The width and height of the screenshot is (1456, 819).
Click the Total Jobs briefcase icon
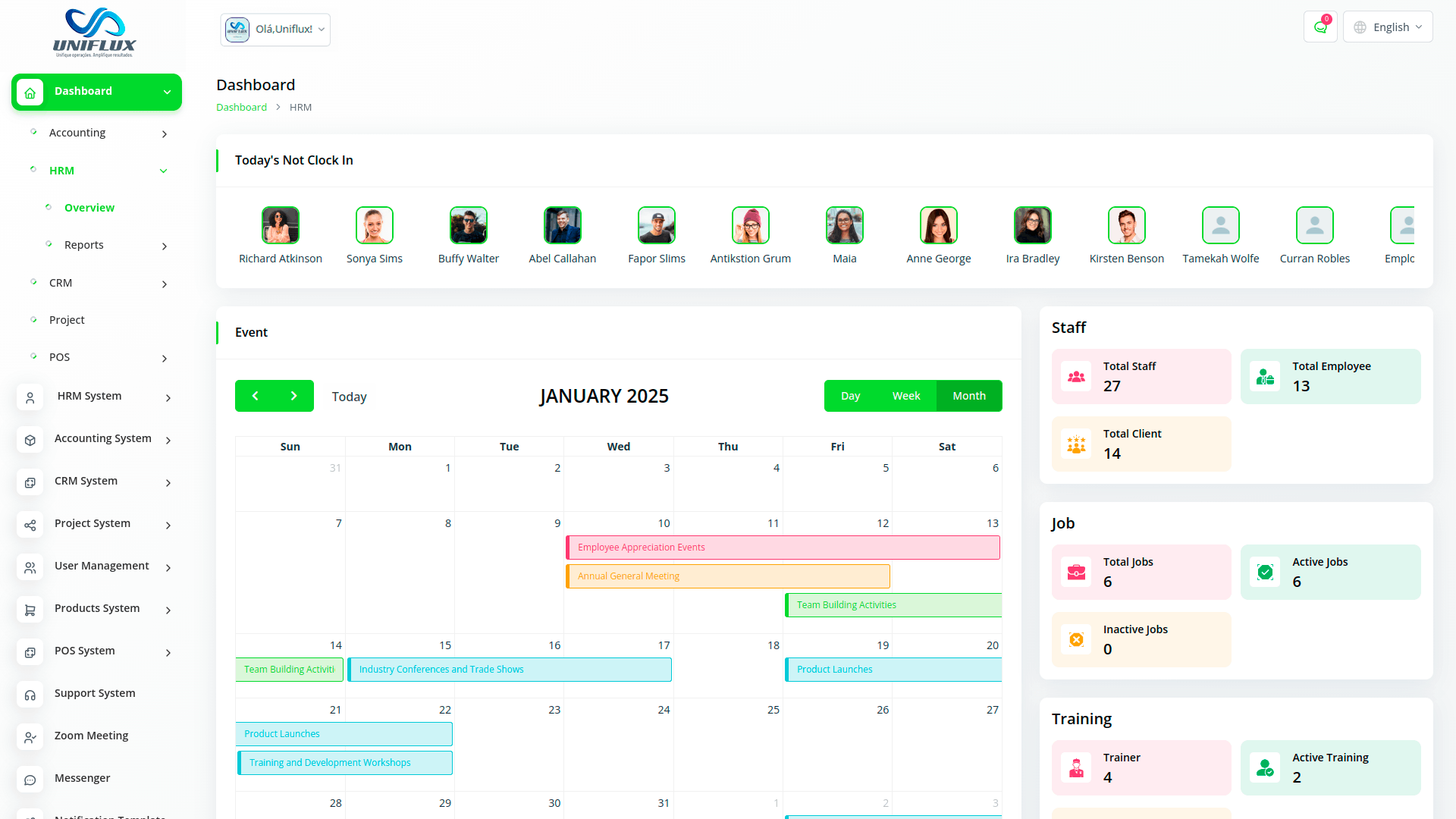[x=1076, y=572]
